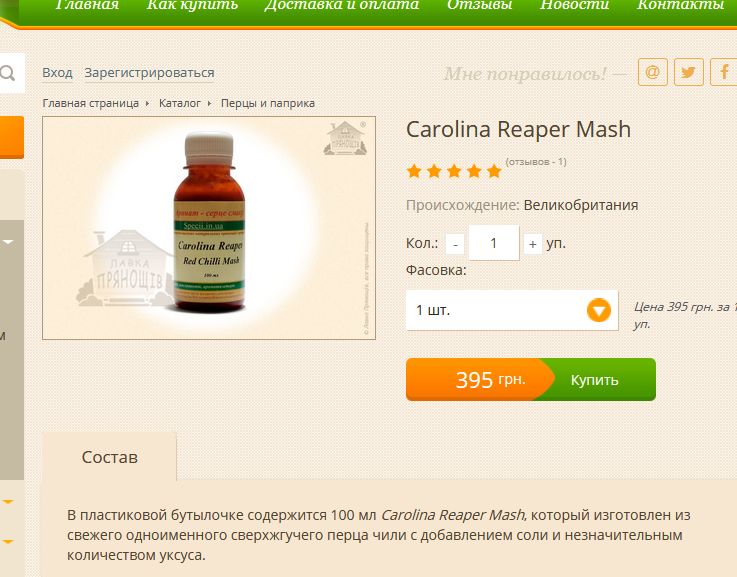Open the Carolina Reaper bottle image
The height and width of the screenshot is (577, 737).
[210, 222]
